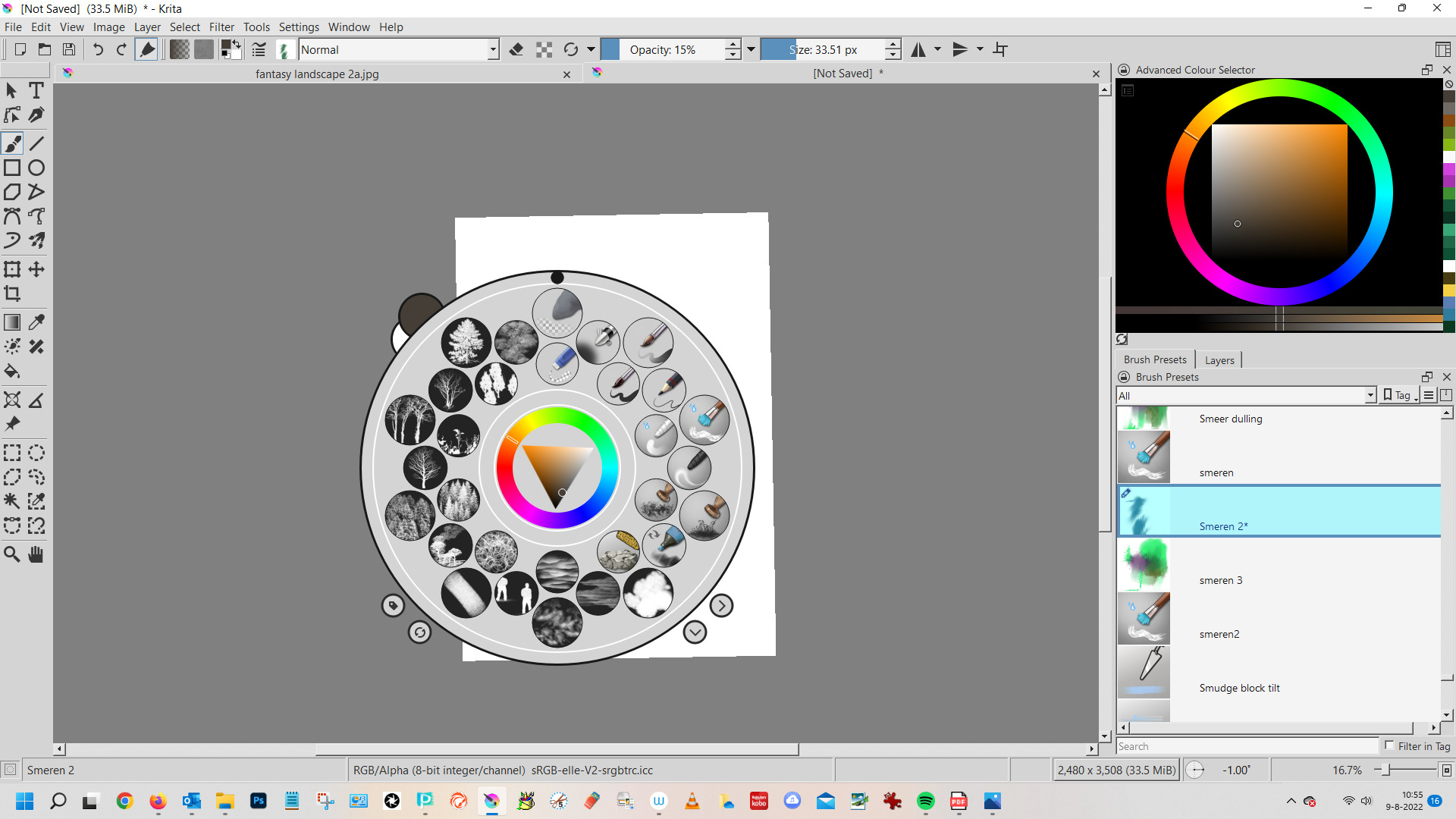Toggle preserve alpha checkerboard button

coord(544,50)
